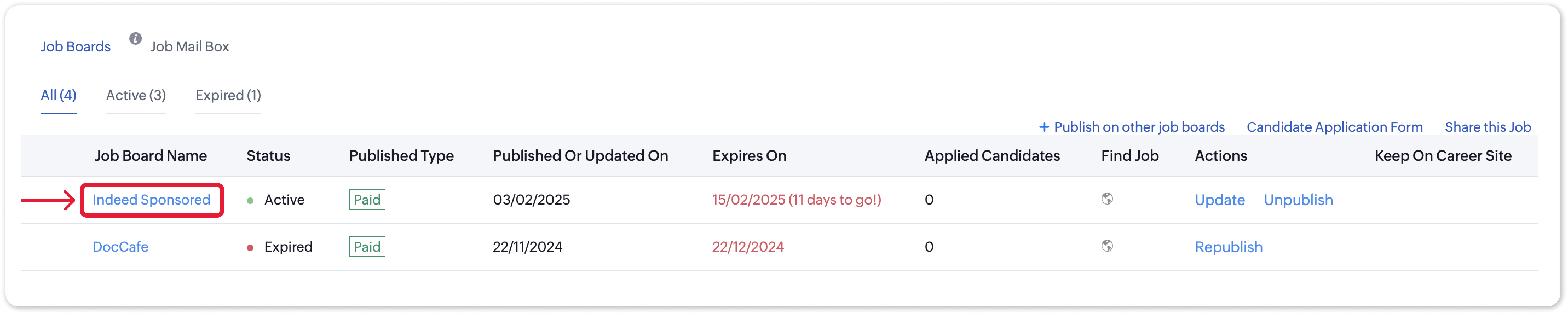Show All (4) job boards
This screenshot has height=314, width=1568.
click(x=58, y=95)
